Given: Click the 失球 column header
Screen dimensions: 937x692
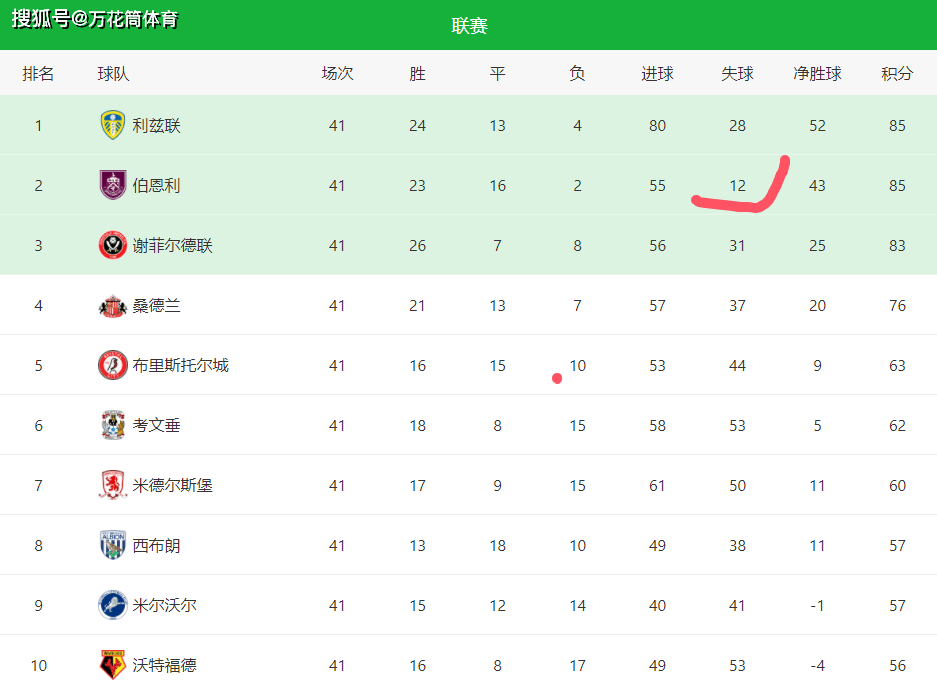Looking at the screenshot, I should 737,74.
